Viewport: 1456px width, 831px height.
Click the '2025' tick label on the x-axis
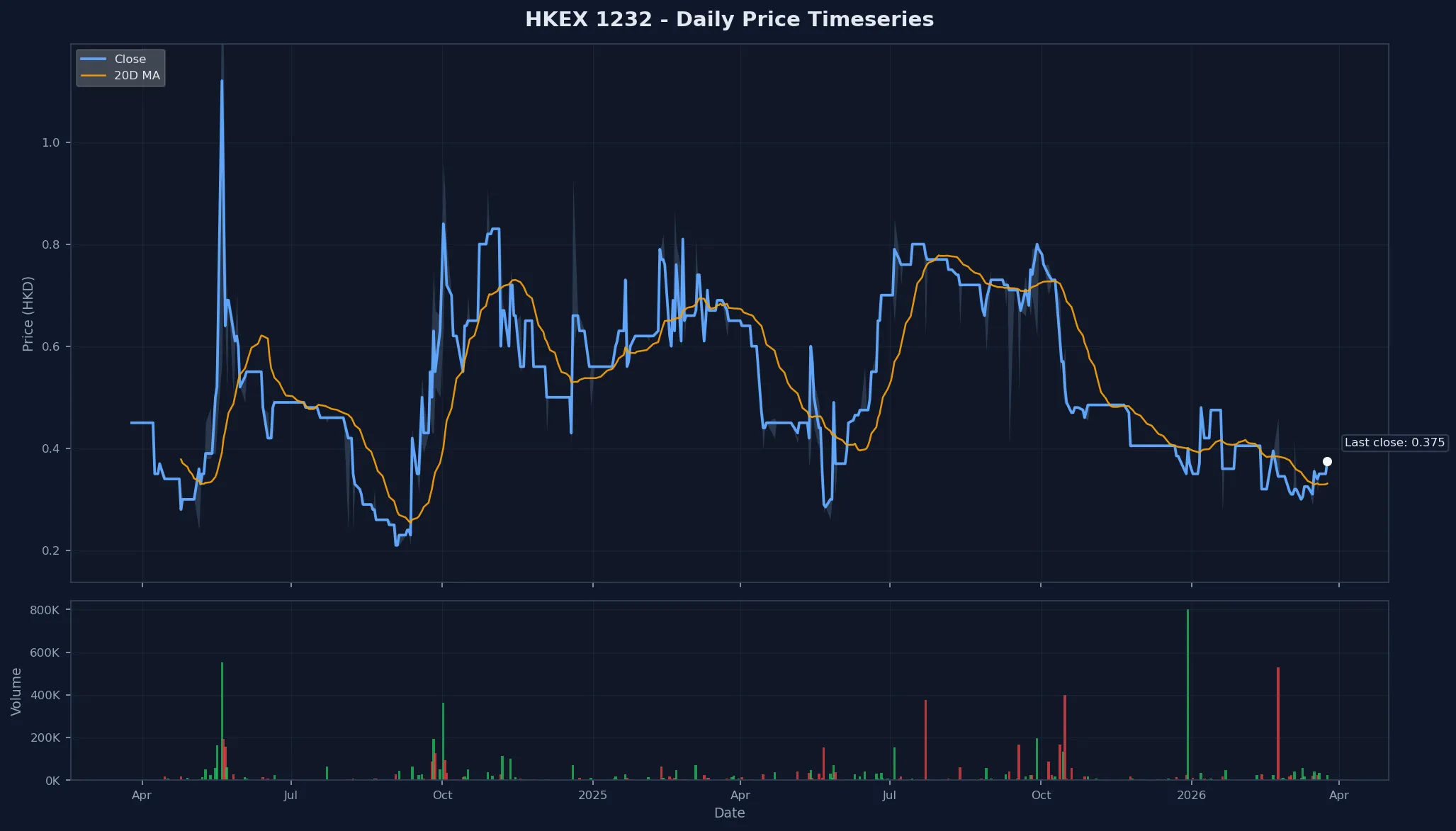click(x=592, y=795)
